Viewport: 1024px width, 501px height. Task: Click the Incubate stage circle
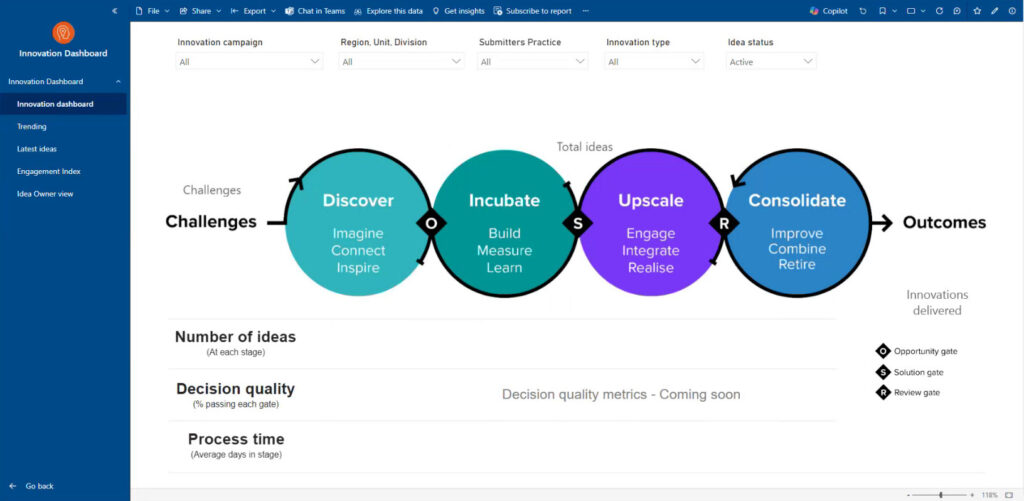(x=504, y=223)
